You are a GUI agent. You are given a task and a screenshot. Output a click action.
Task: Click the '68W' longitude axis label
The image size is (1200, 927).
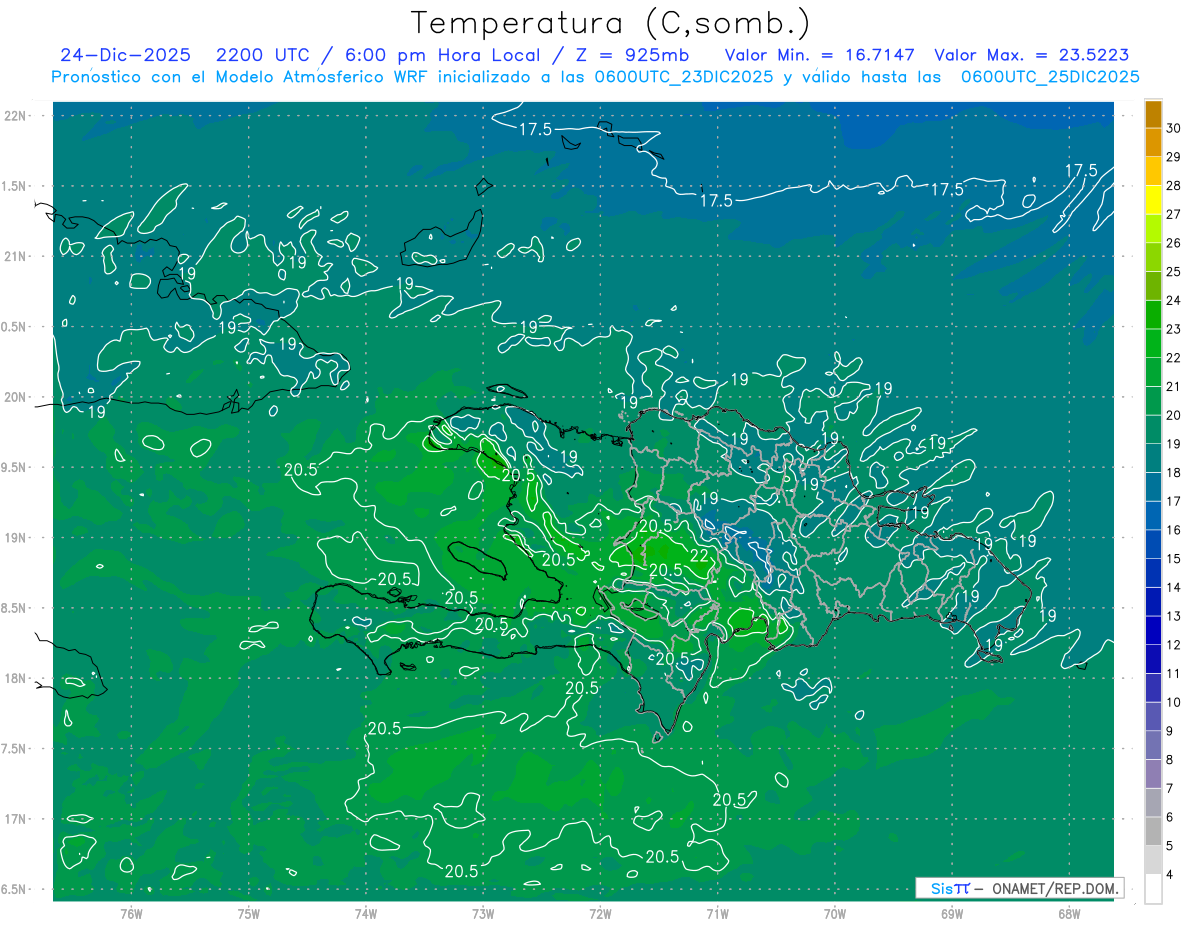click(1069, 913)
